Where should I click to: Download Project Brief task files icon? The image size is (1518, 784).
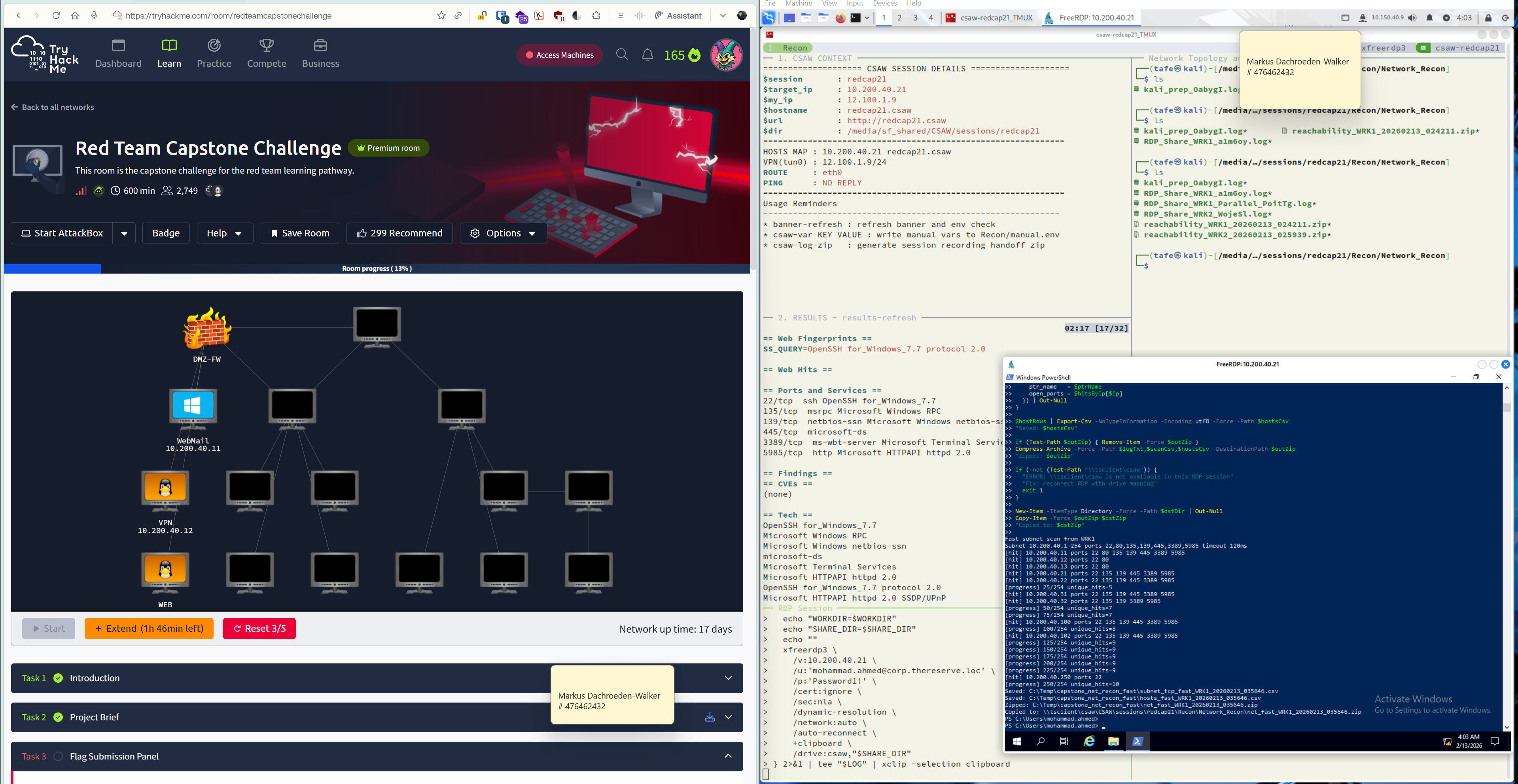point(710,717)
